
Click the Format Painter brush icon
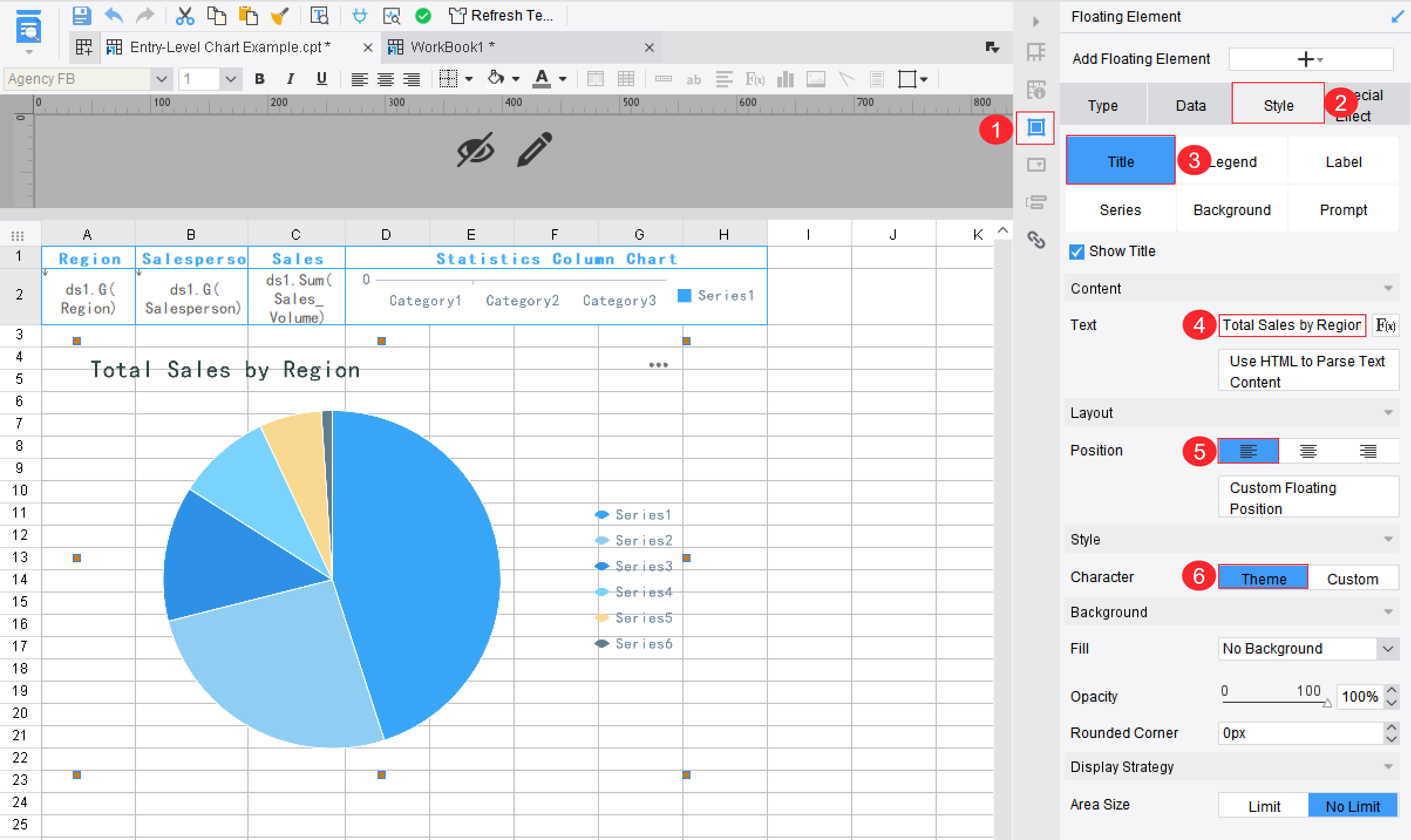(280, 16)
